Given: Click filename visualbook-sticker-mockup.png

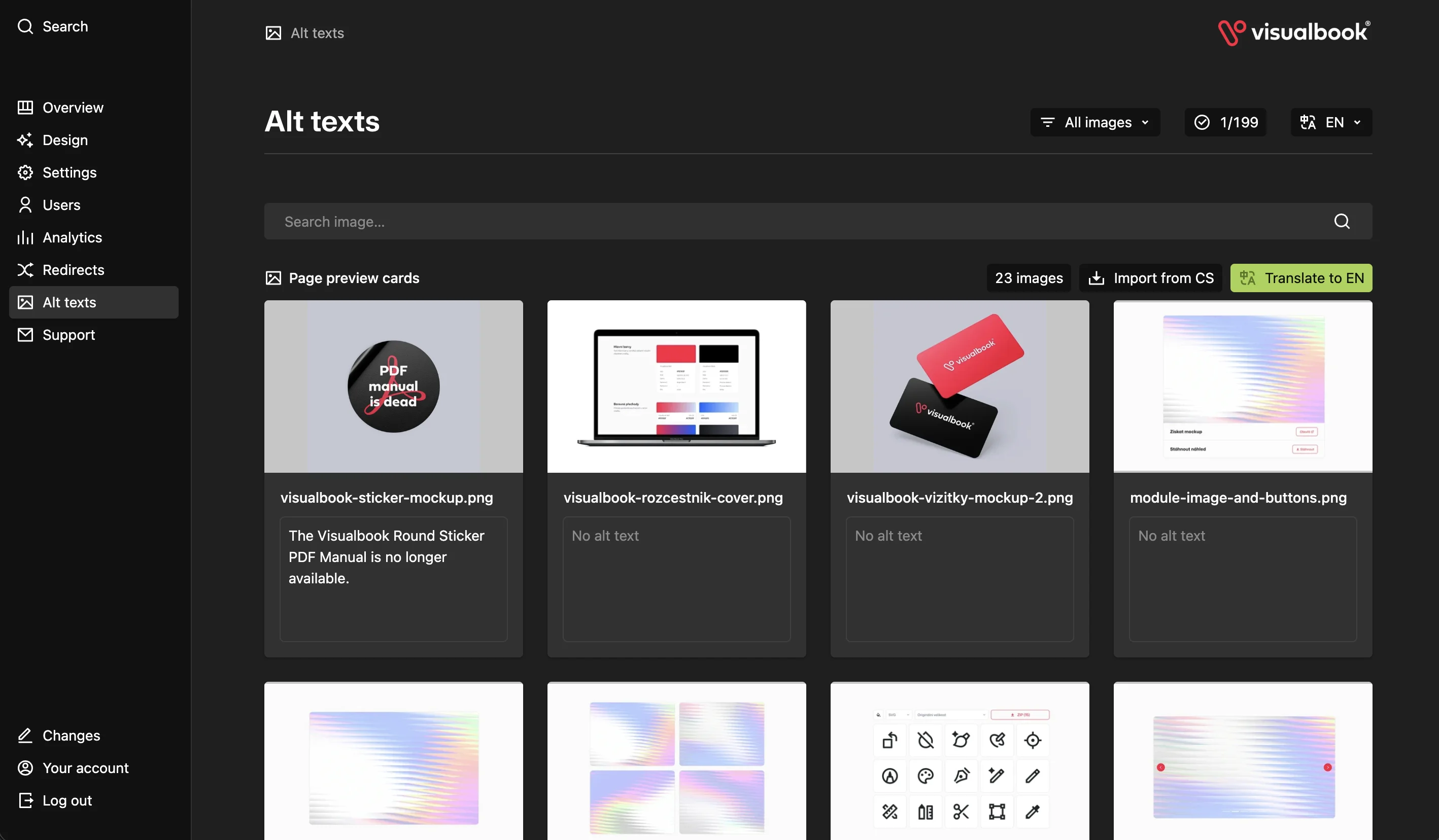Looking at the screenshot, I should click(x=387, y=498).
